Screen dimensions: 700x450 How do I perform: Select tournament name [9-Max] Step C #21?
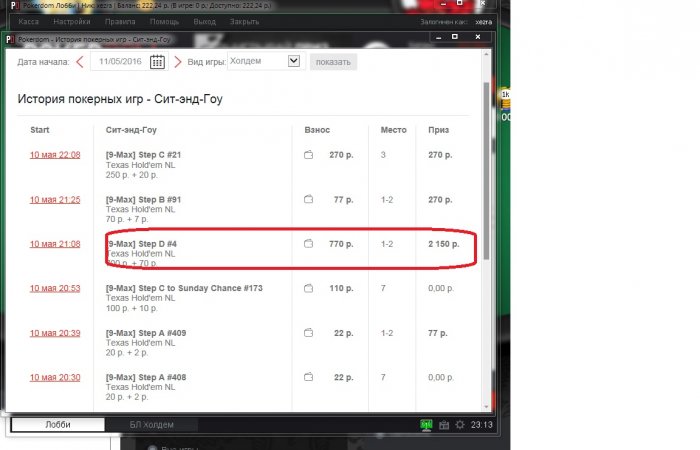pyautogui.click(x=143, y=155)
